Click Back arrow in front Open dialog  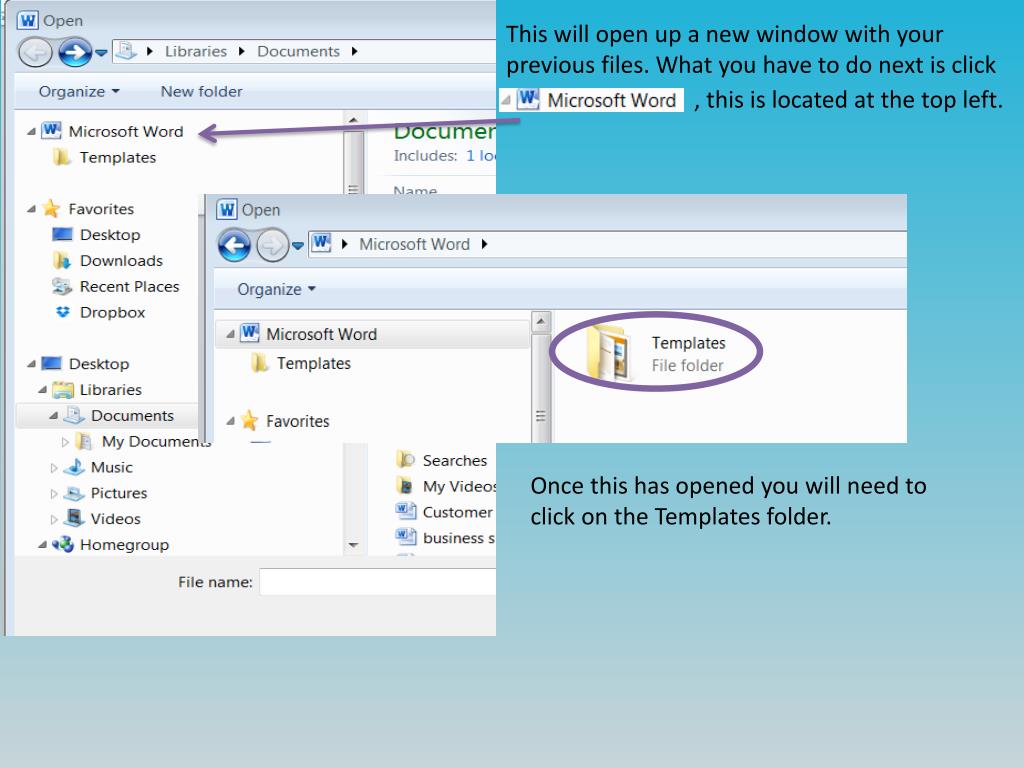[234, 246]
